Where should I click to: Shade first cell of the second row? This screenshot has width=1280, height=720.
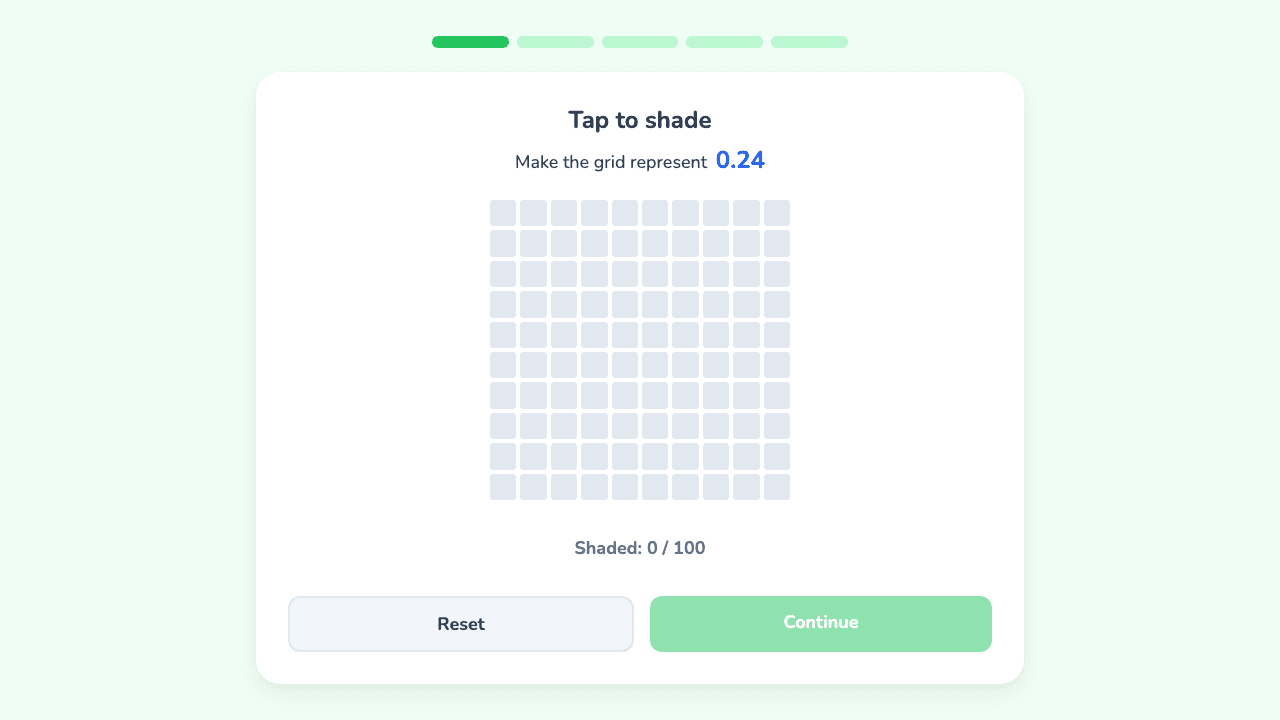pos(503,243)
